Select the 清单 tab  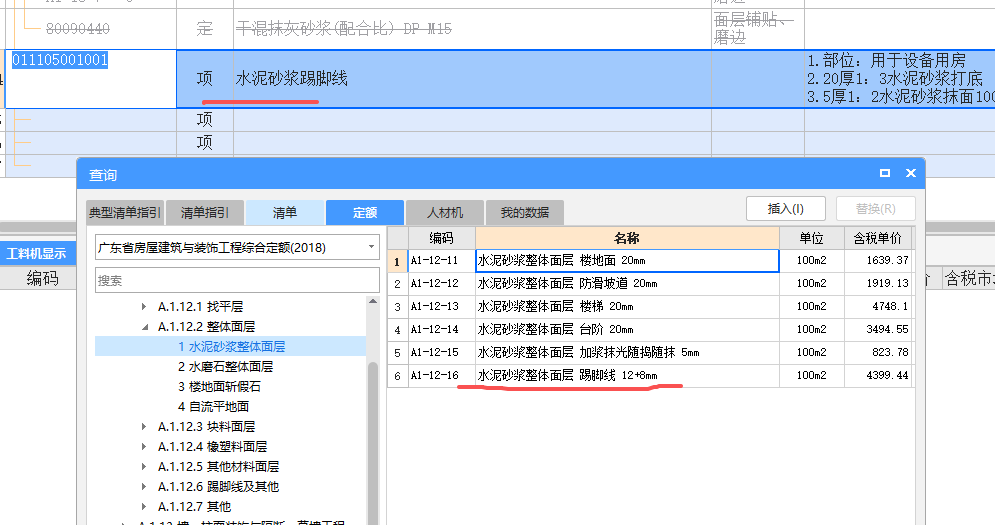tap(285, 213)
